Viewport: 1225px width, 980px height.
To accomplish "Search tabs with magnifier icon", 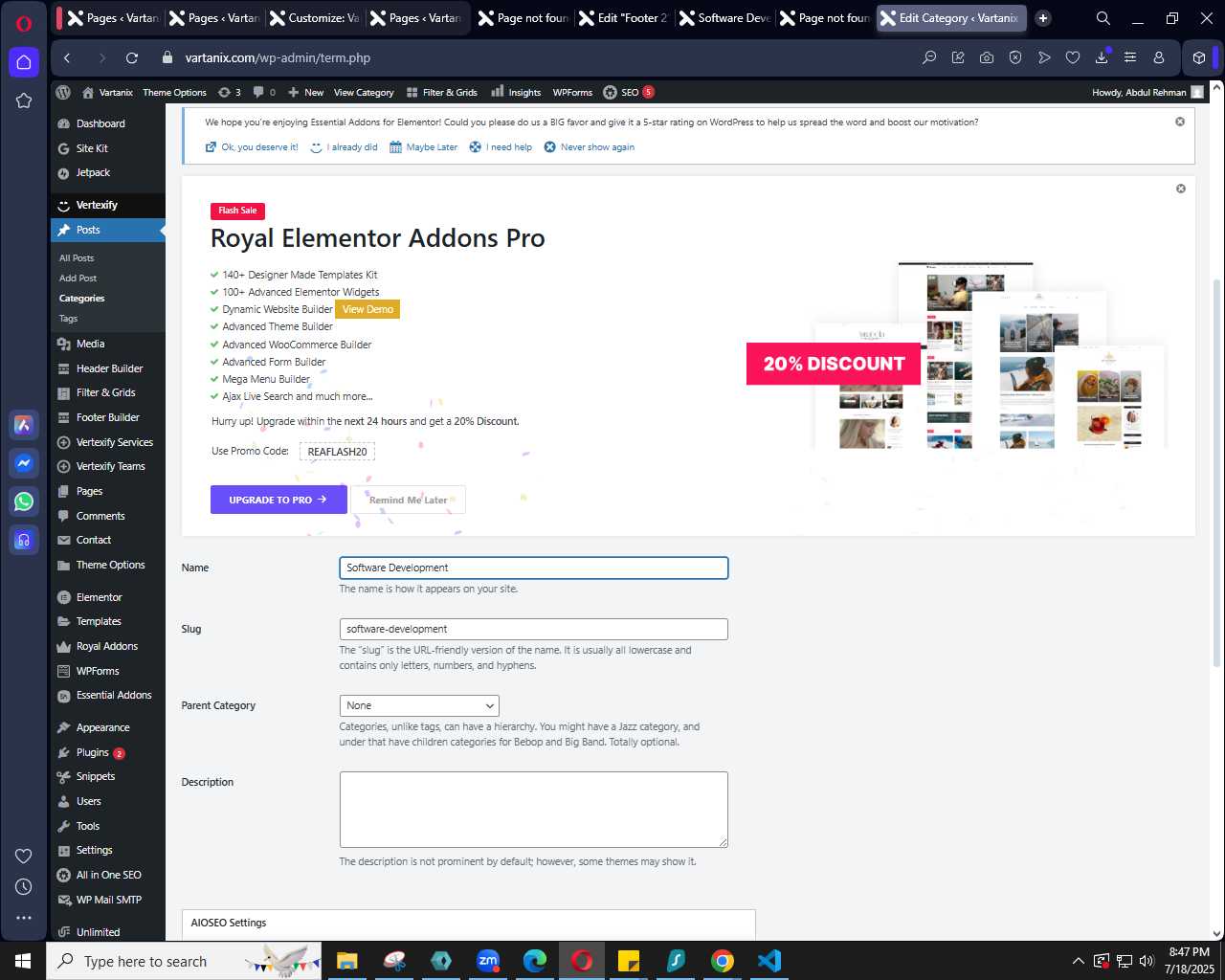I will (x=1103, y=18).
